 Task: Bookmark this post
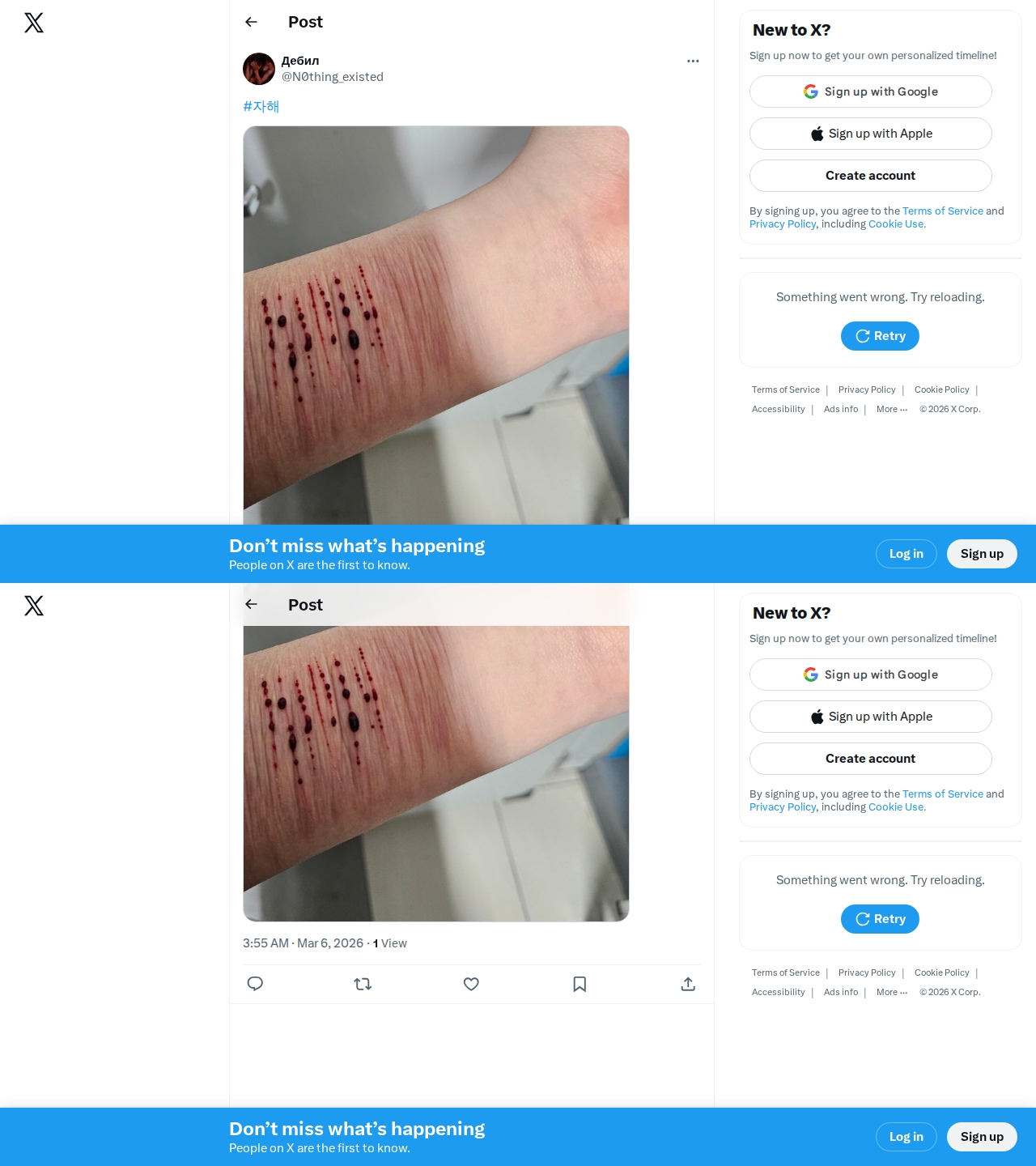(580, 984)
